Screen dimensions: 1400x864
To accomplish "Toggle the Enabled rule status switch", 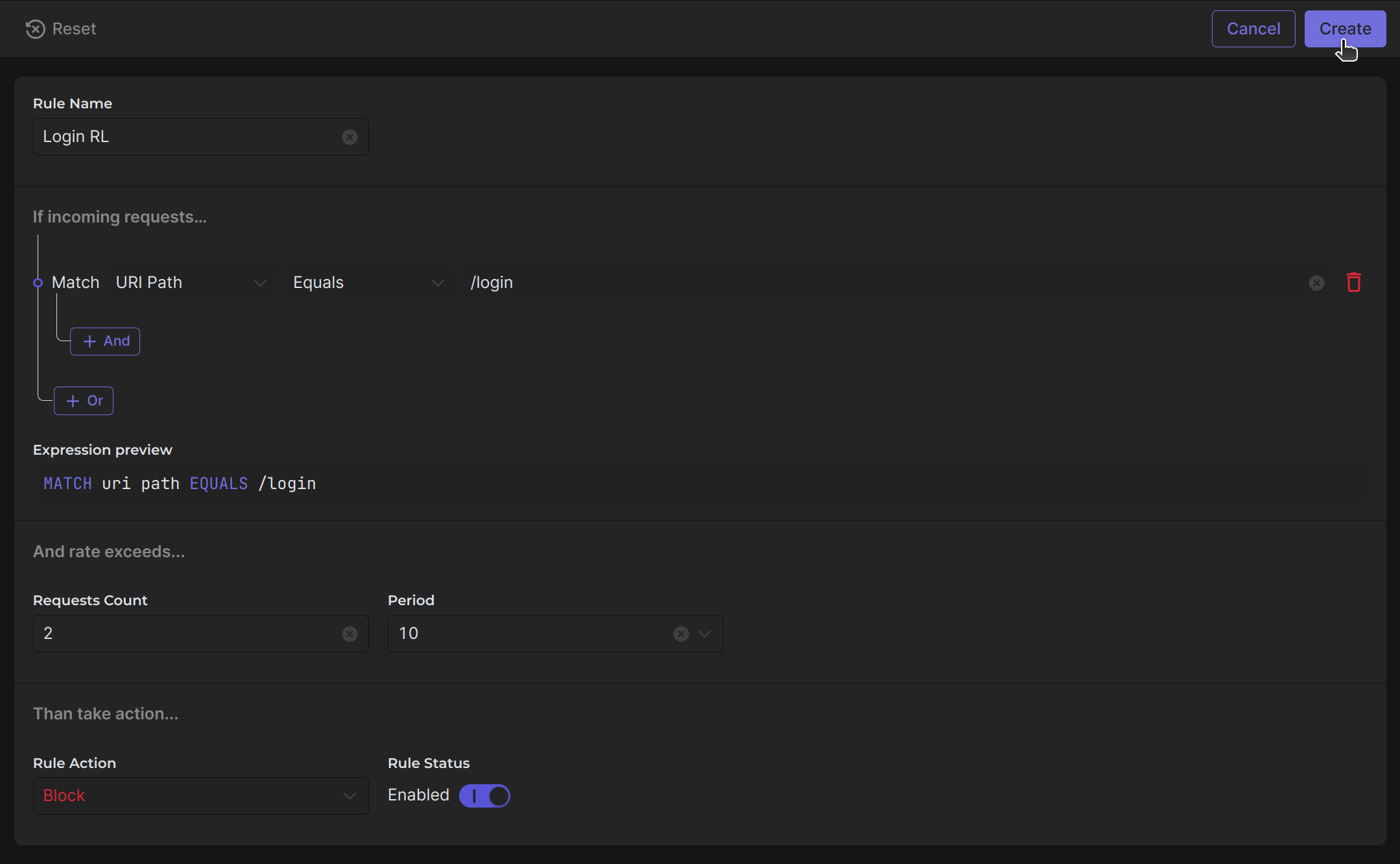I will [x=484, y=796].
